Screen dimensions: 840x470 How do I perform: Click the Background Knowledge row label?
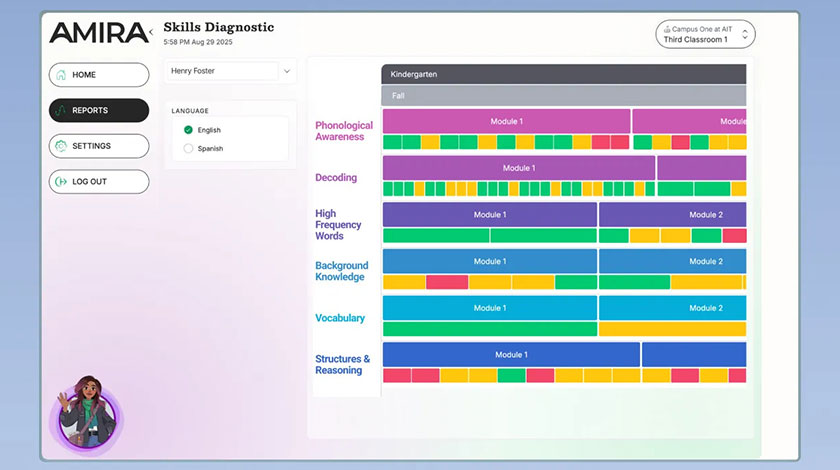pos(341,271)
